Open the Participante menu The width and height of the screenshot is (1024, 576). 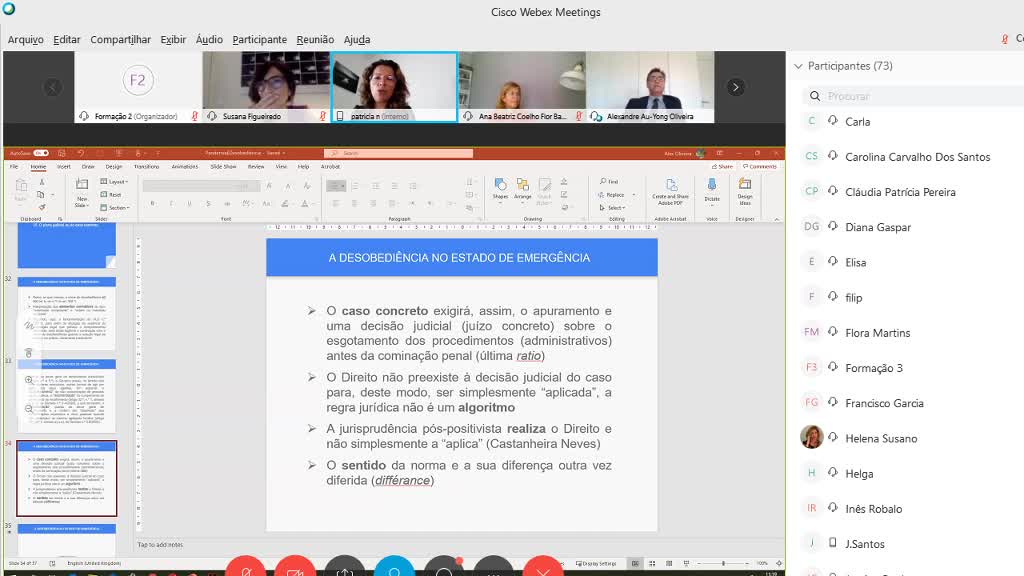coord(259,40)
